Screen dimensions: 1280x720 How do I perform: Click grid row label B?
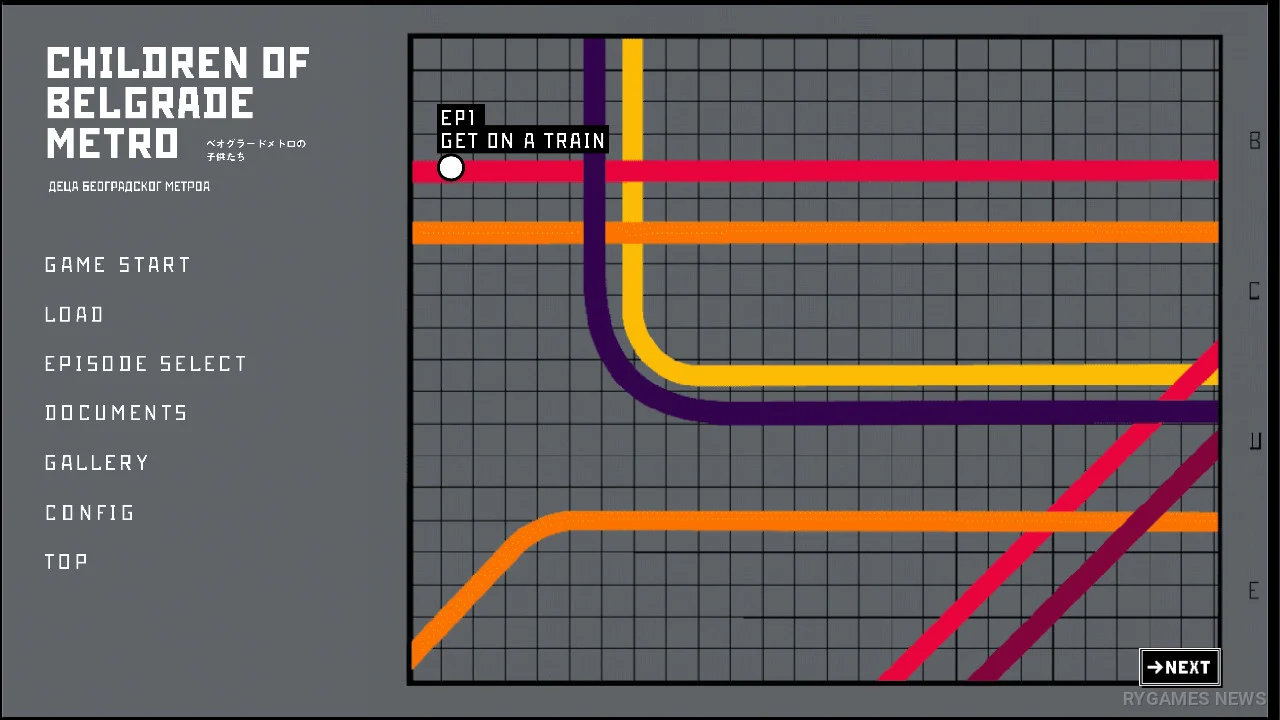click(x=1255, y=140)
